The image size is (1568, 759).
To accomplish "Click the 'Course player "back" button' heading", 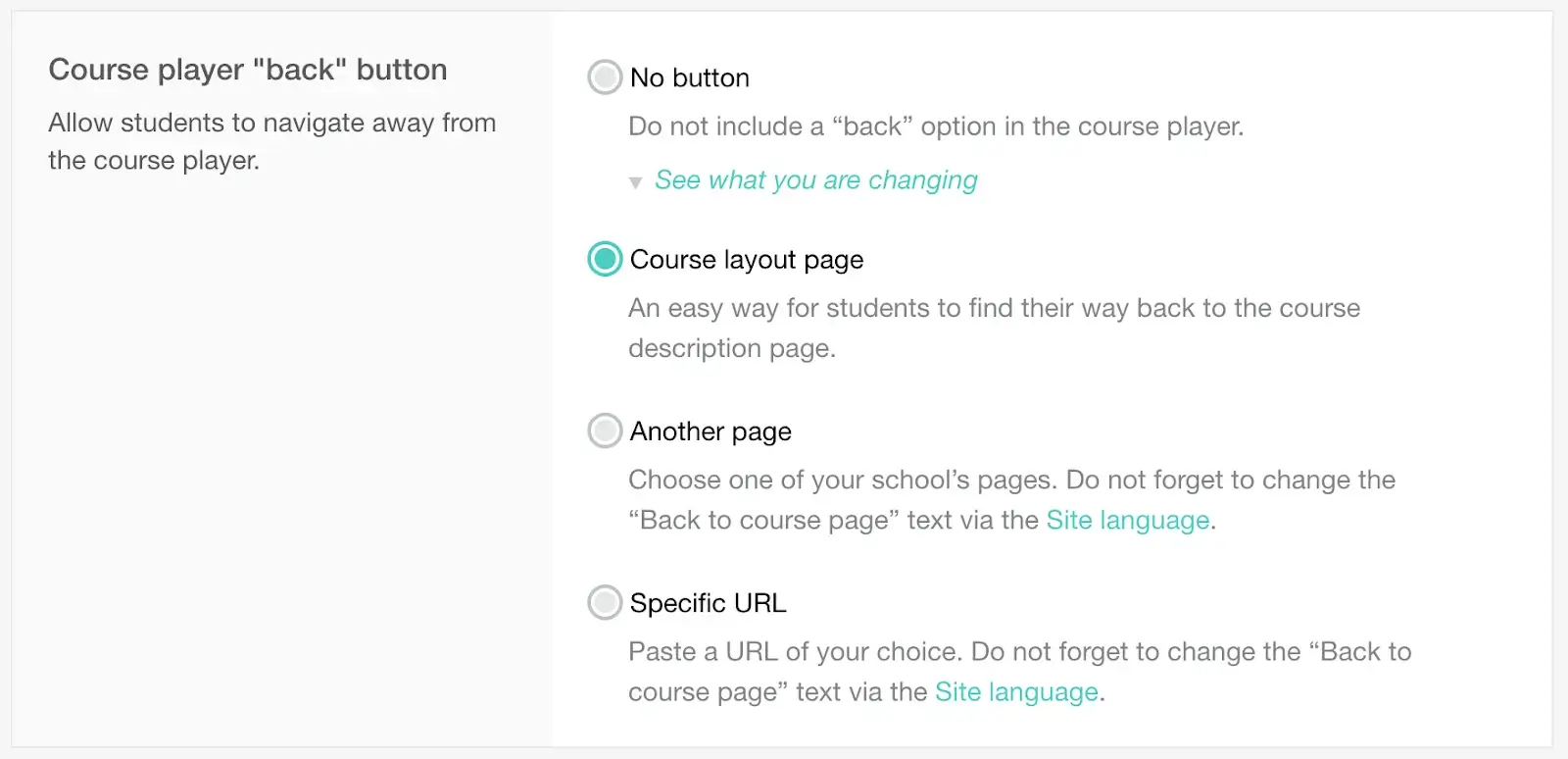I will pos(248,70).
